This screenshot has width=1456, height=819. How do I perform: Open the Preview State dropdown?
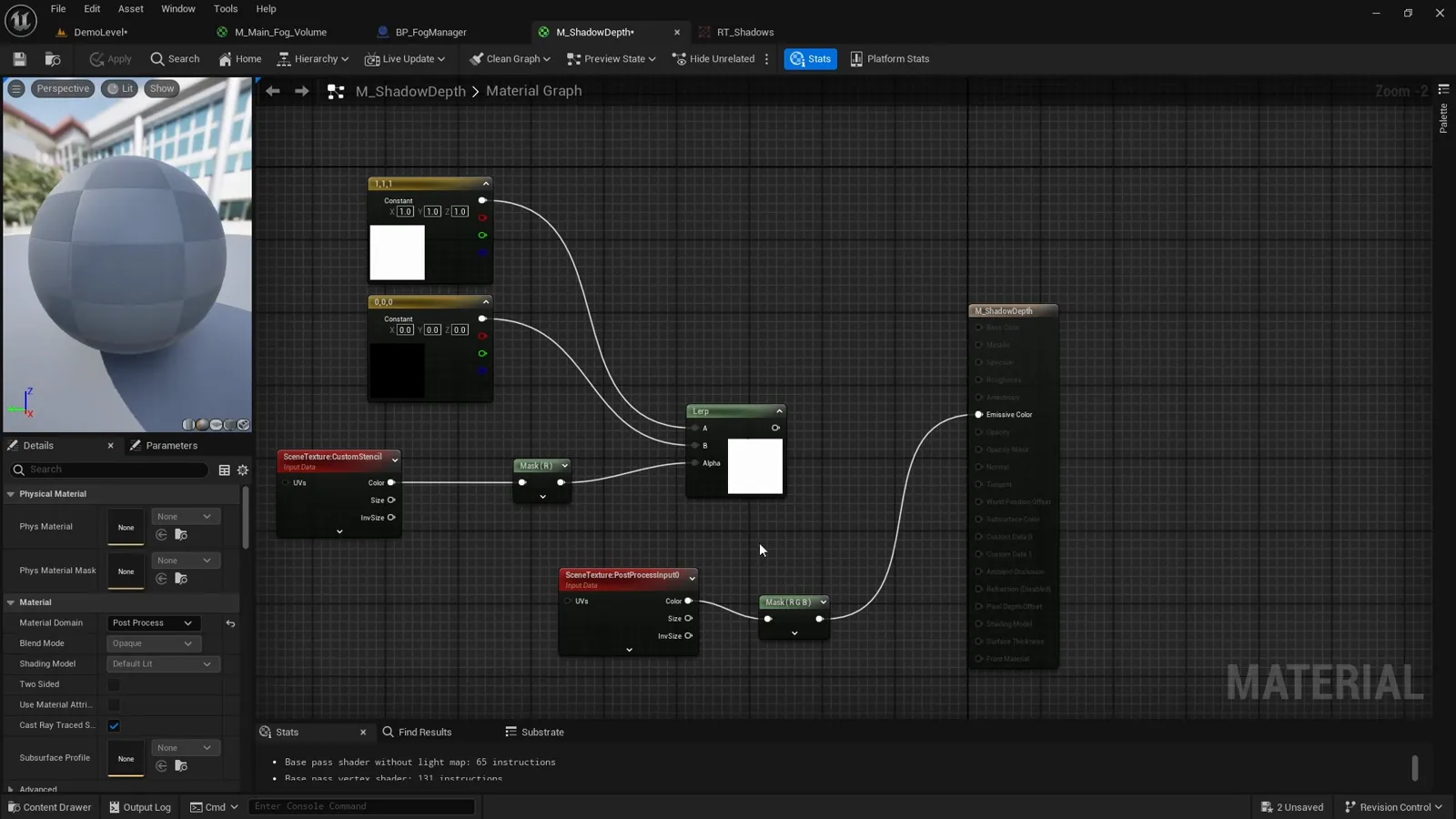point(611,59)
